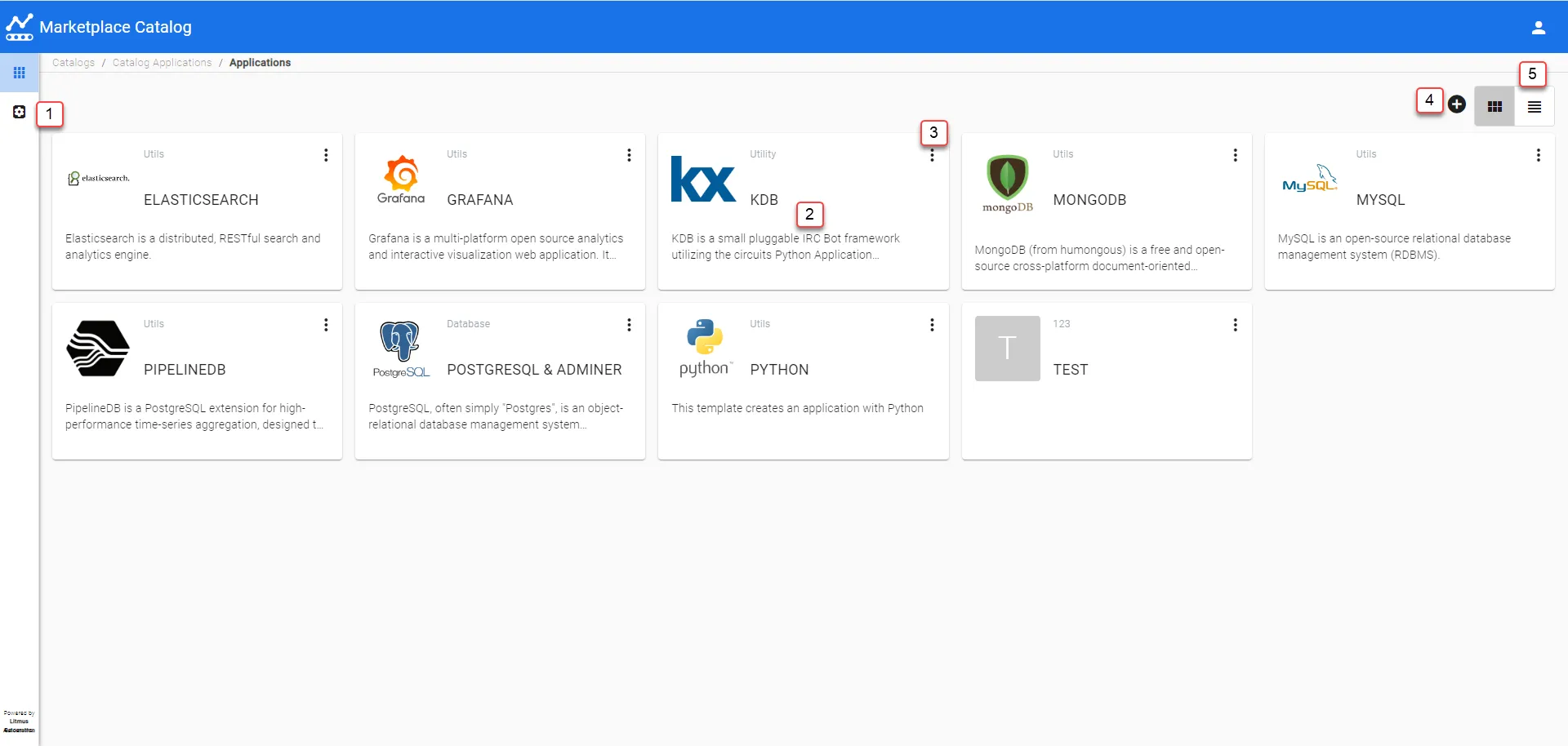This screenshot has width=1568, height=746.
Task: Open PipelineDB card options menu
Action: click(326, 325)
